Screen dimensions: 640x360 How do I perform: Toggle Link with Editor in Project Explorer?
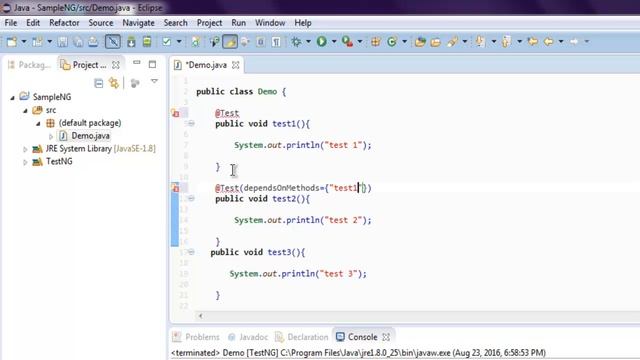[x=114, y=83]
